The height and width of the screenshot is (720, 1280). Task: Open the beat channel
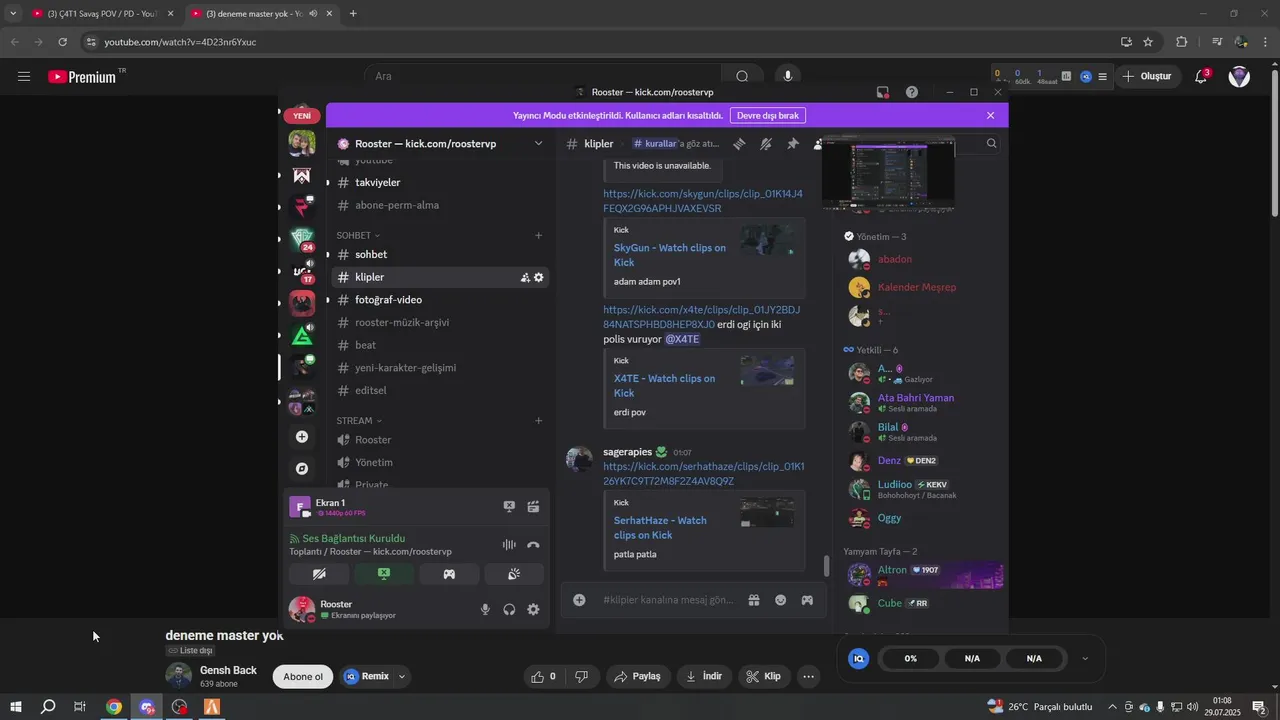(438, 345)
